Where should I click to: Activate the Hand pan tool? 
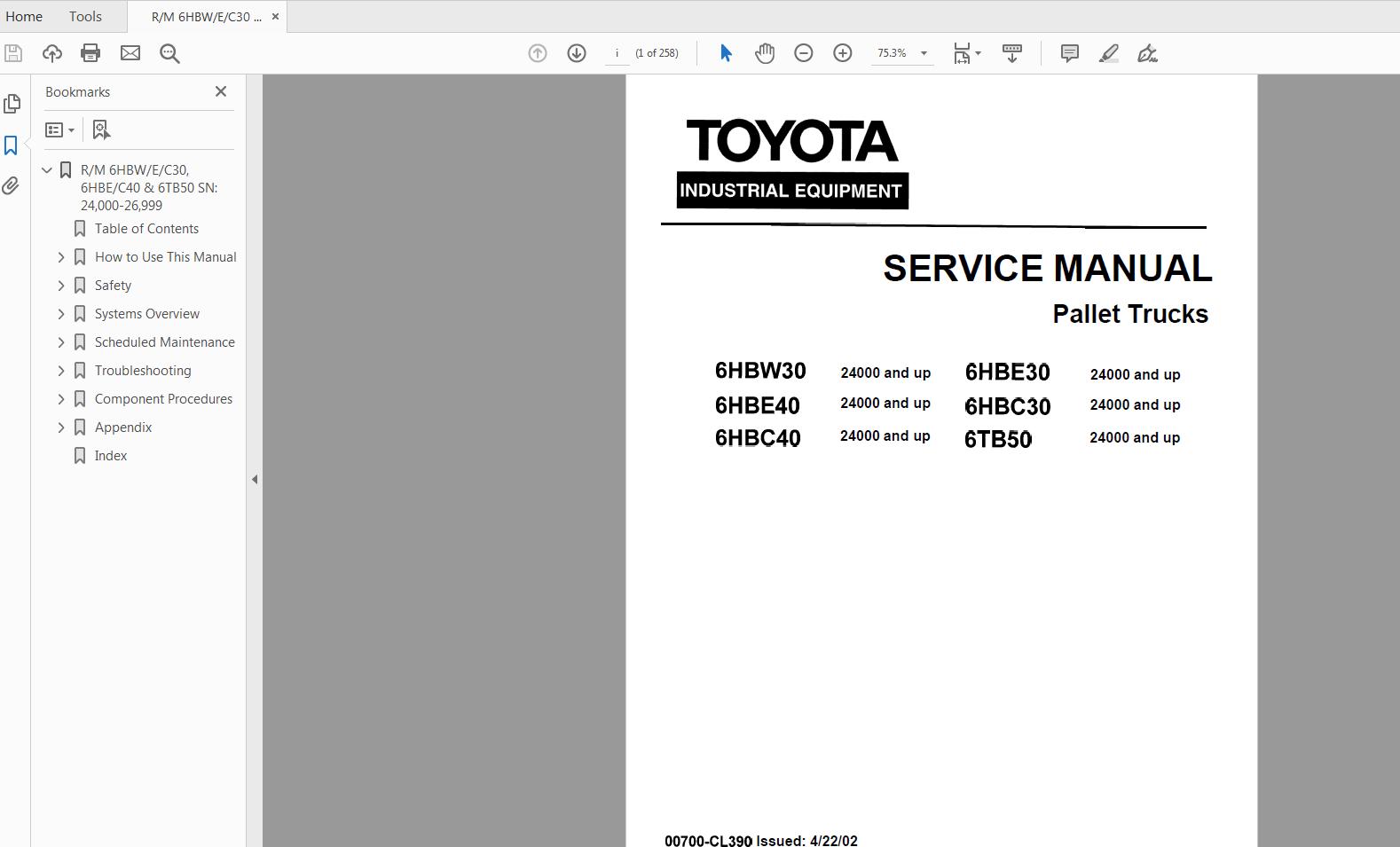click(x=765, y=53)
